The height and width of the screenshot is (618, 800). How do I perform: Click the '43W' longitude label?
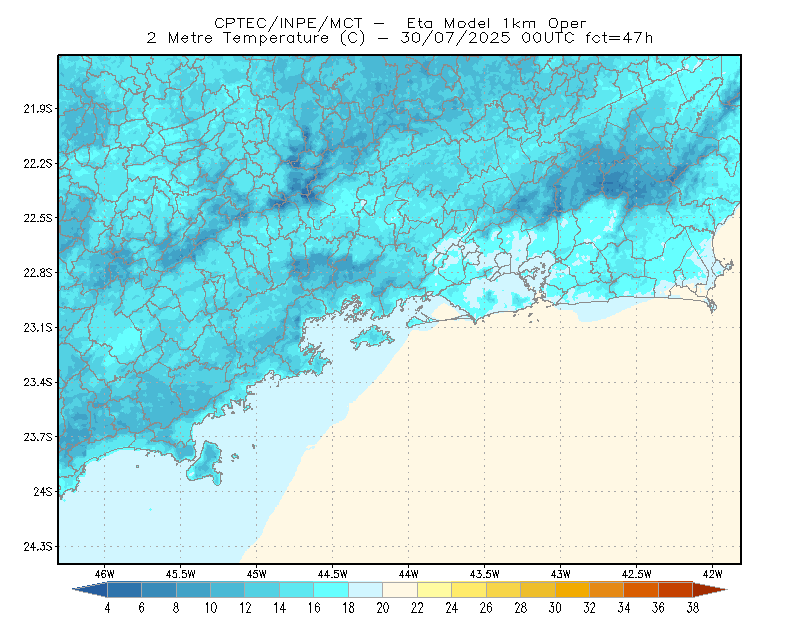tap(561, 574)
